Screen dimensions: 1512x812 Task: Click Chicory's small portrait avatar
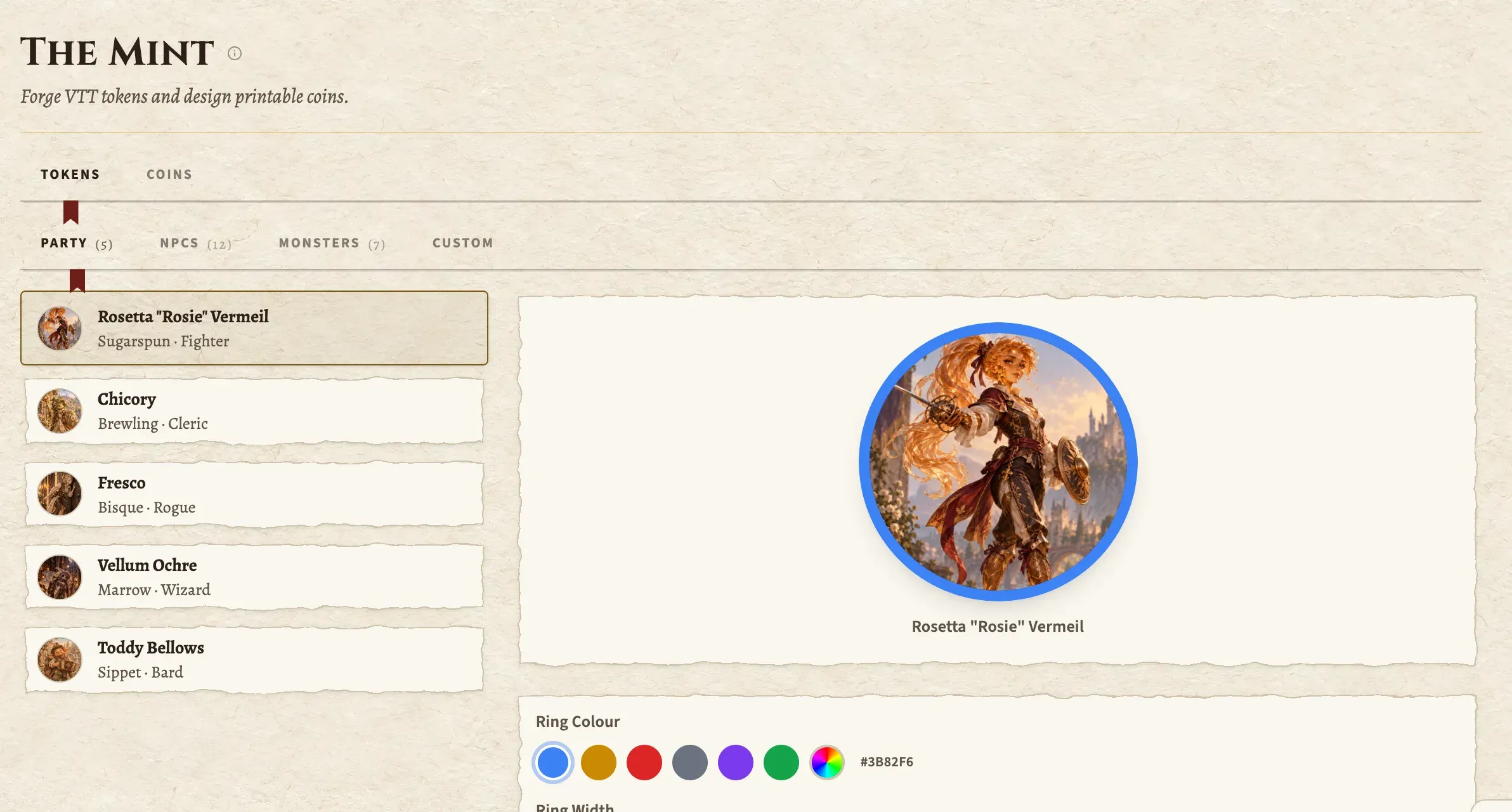coord(60,411)
